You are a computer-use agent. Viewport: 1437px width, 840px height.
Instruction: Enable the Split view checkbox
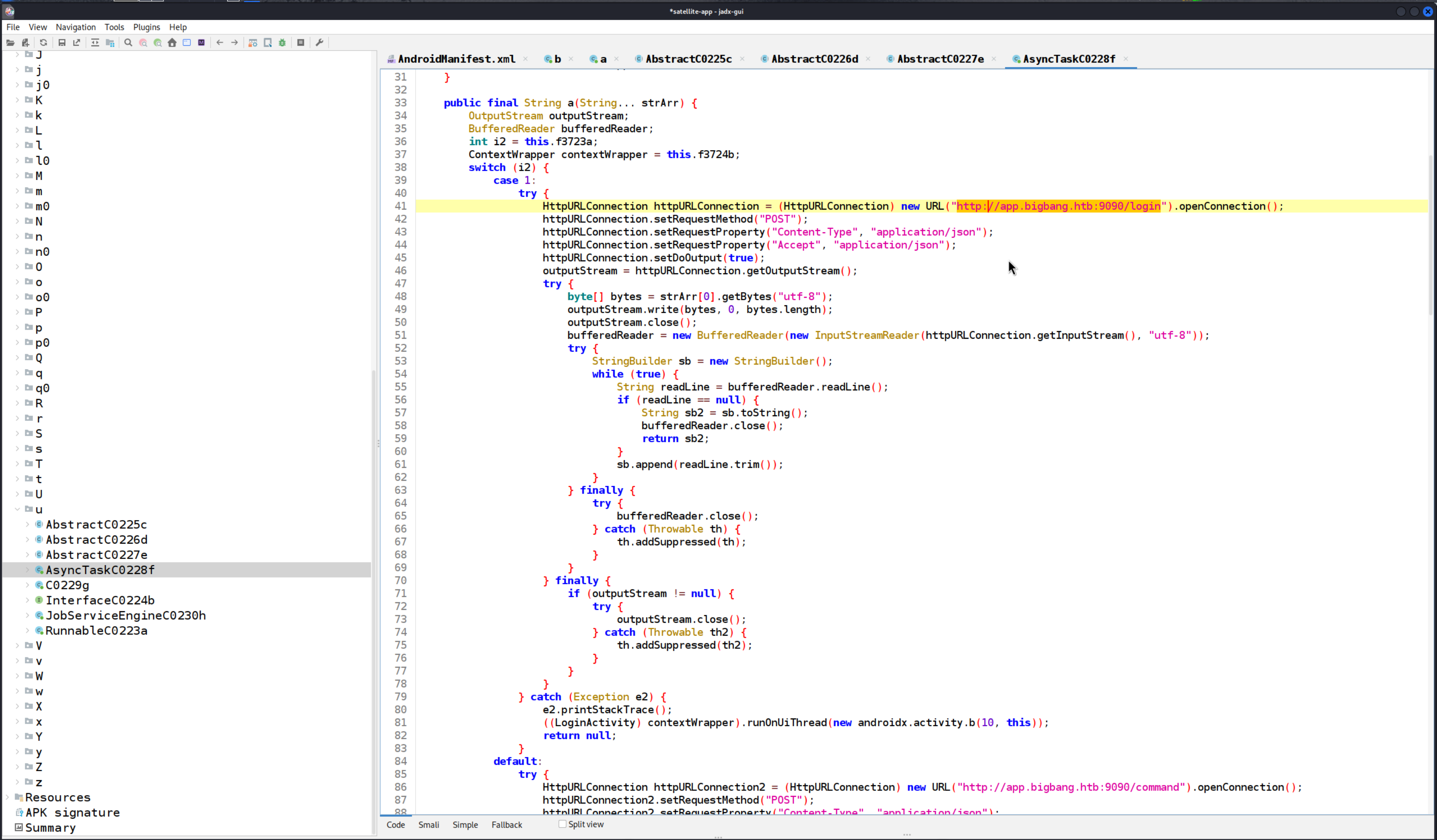click(x=562, y=824)
